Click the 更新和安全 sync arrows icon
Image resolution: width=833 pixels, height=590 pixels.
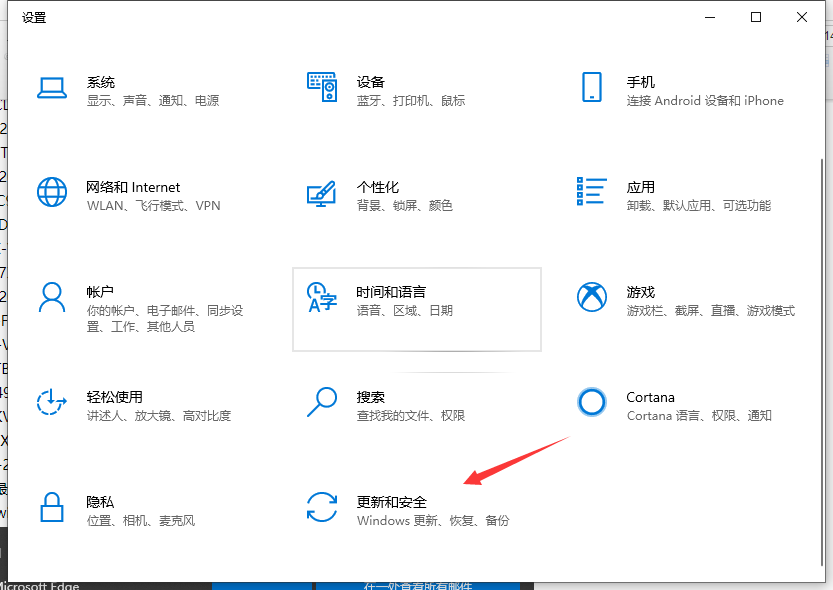click(x=322, y=507)
